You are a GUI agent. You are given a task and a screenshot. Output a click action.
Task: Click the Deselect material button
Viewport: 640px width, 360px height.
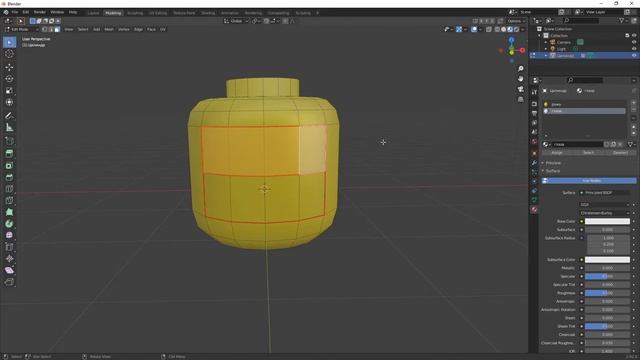pos(620,153)
